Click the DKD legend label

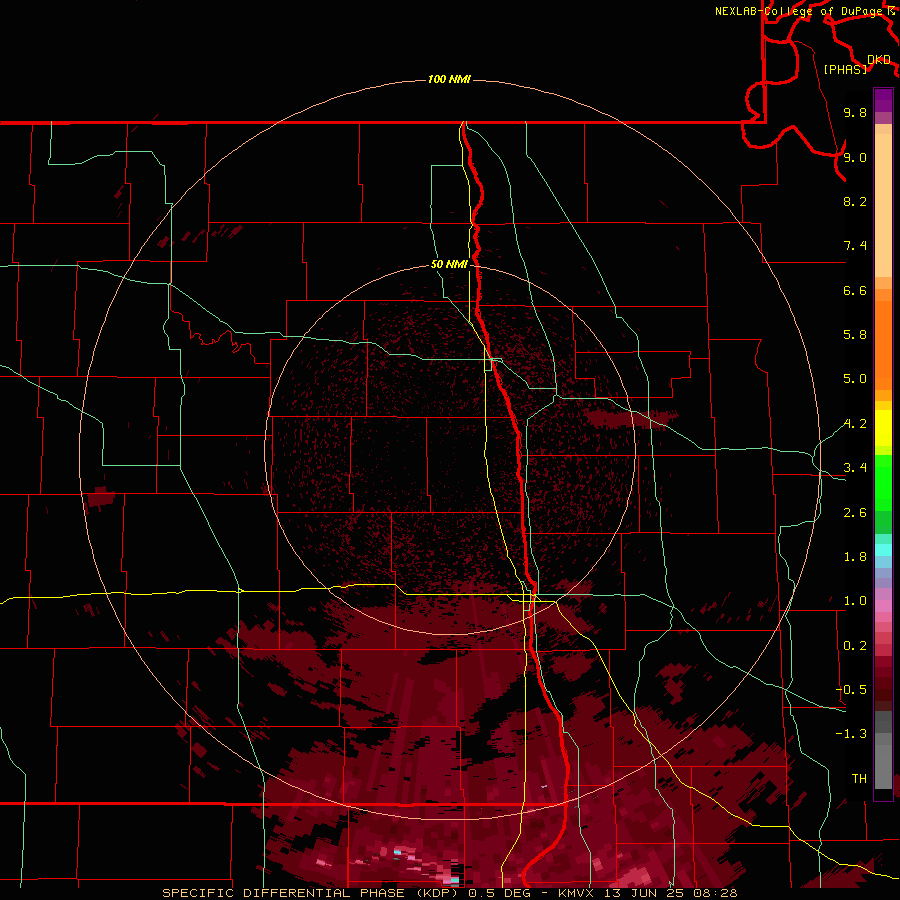pyautogui.click(x=879, y=60)
